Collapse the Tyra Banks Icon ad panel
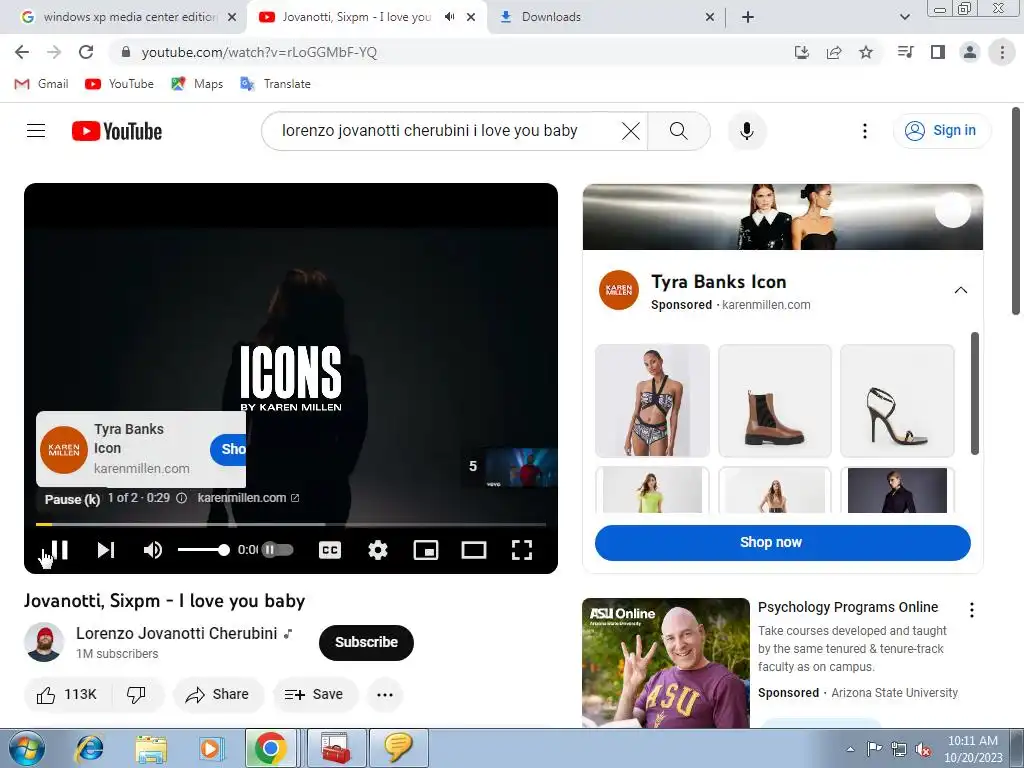Viewport: 1024px width, 768px height. click(x=961, y=290)
